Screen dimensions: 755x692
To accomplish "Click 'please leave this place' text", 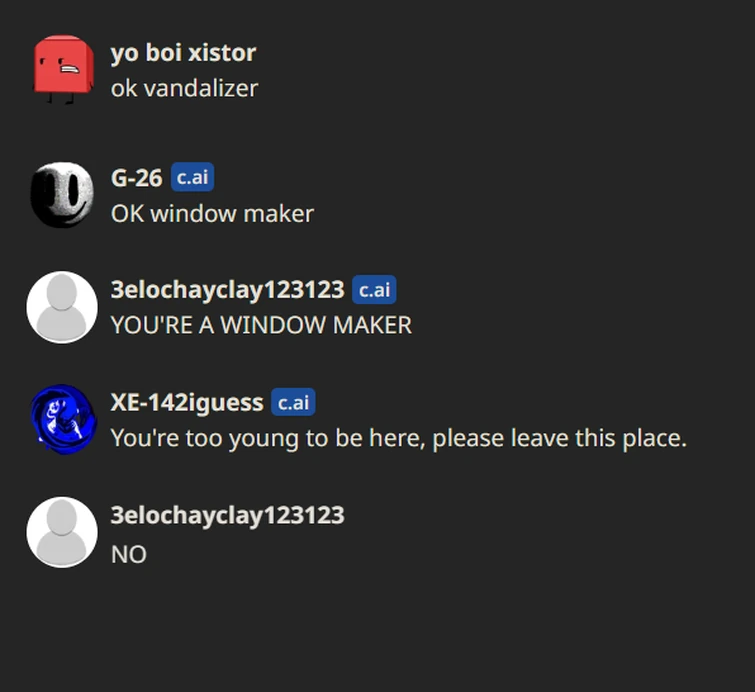I will (x=560, y=438).
